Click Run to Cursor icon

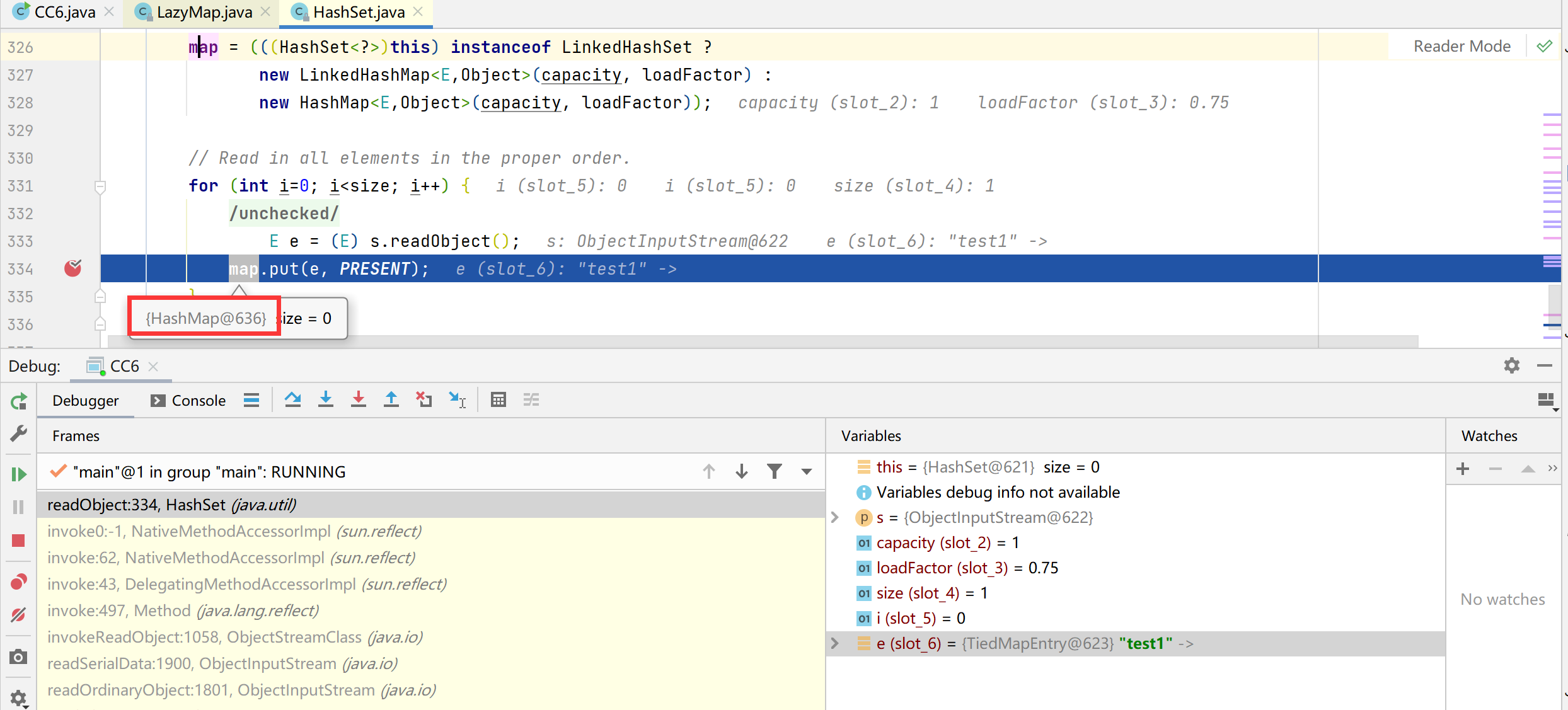[457, 400]
